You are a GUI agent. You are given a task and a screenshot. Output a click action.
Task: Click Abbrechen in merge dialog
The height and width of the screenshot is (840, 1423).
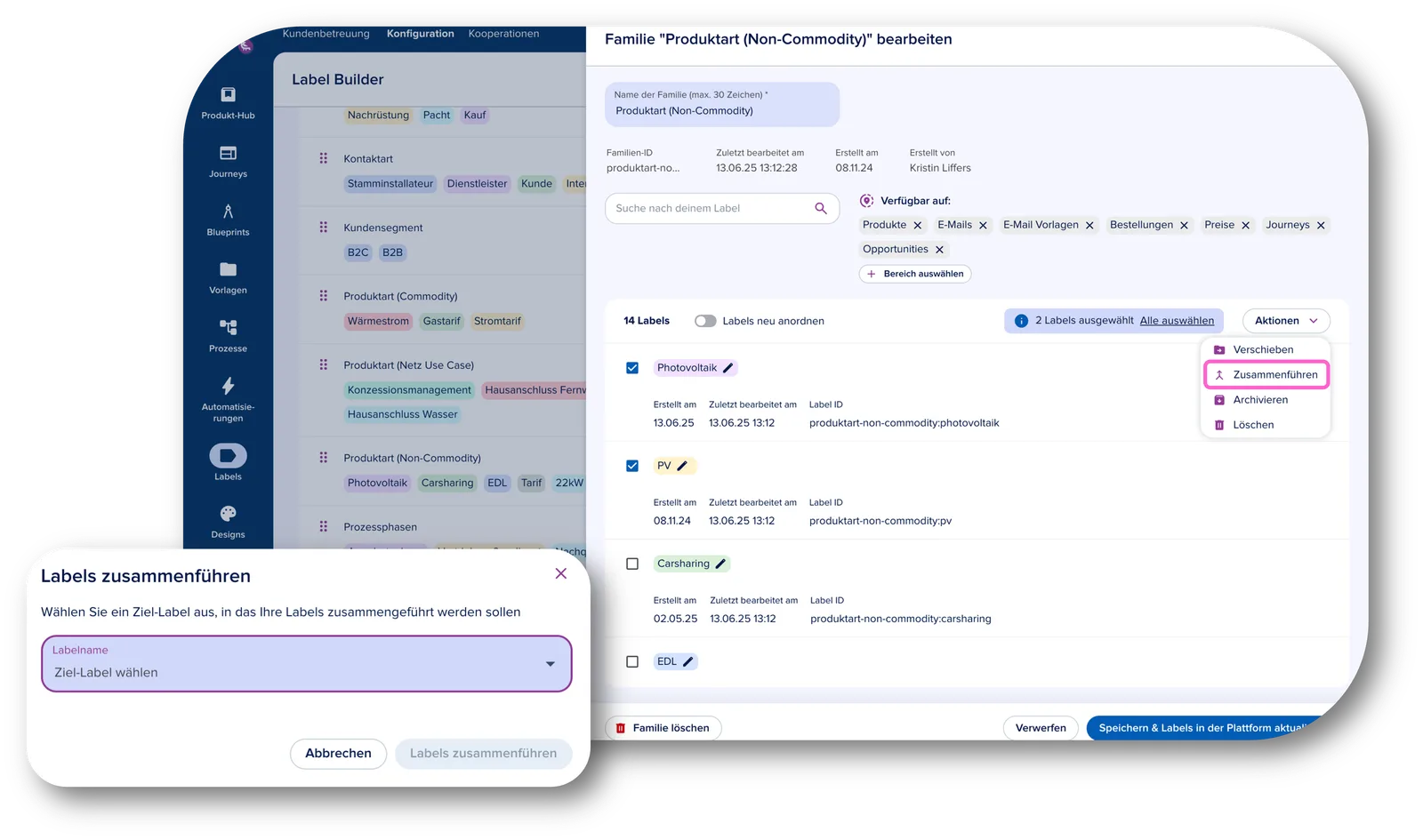point(338,753)
